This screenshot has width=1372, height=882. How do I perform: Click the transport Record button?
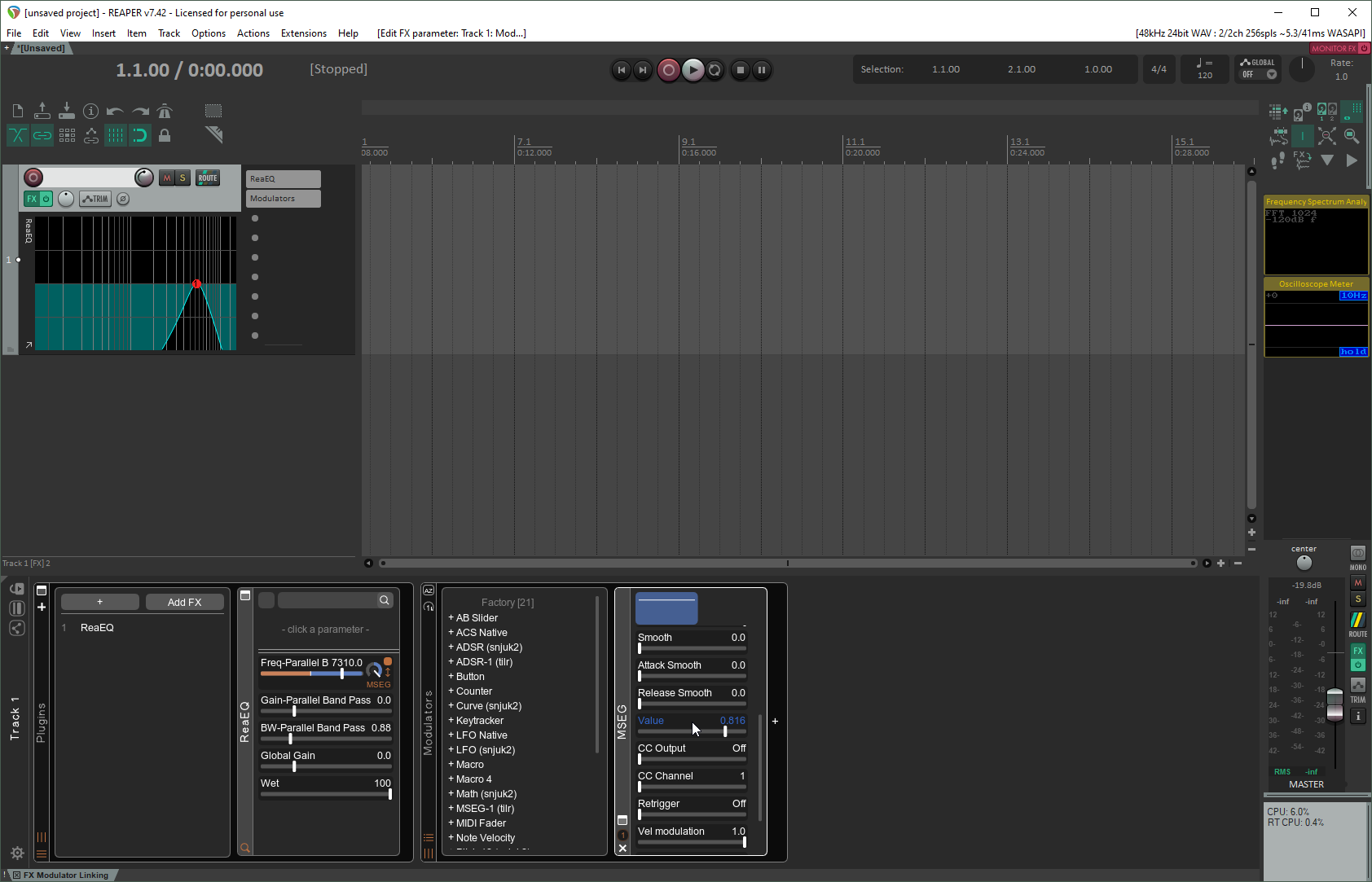pos(668,70)
